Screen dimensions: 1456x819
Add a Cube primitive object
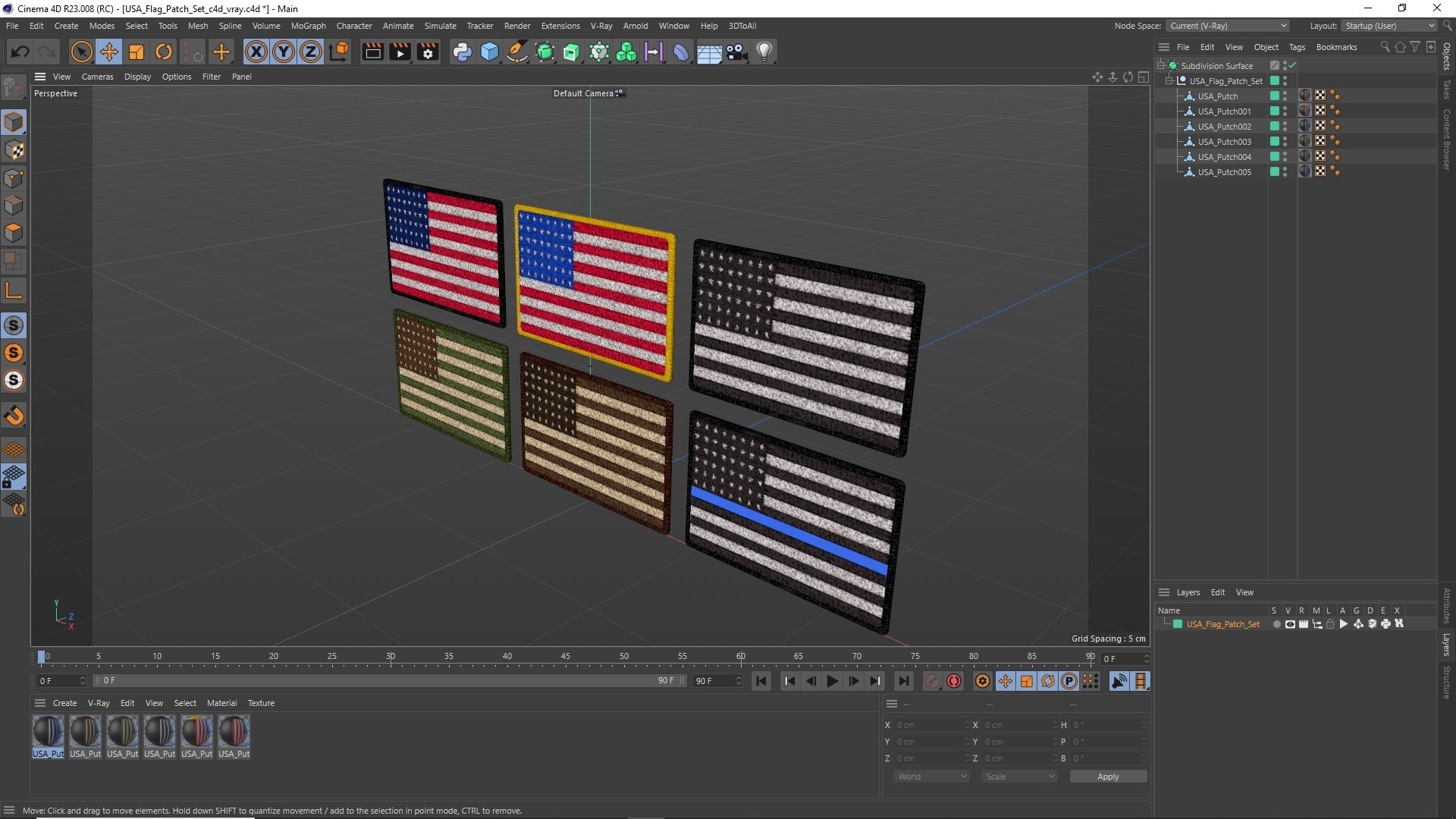pyautogui.click(x=490, y=52)
